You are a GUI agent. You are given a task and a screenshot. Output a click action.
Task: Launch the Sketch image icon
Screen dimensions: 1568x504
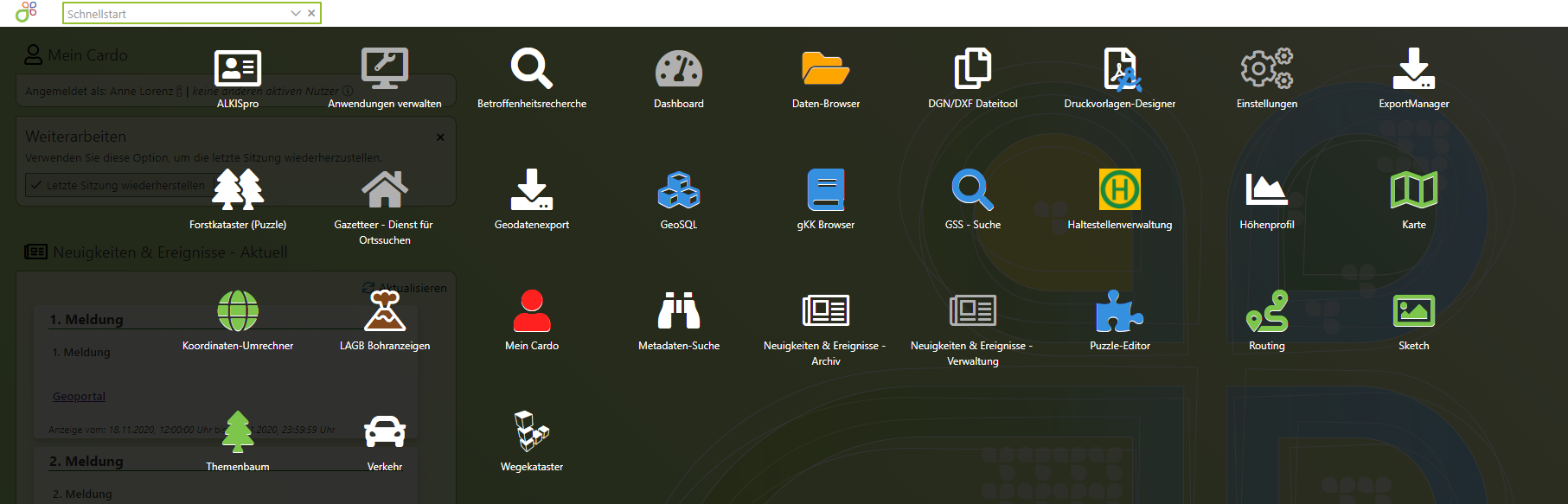point(1414,310)
